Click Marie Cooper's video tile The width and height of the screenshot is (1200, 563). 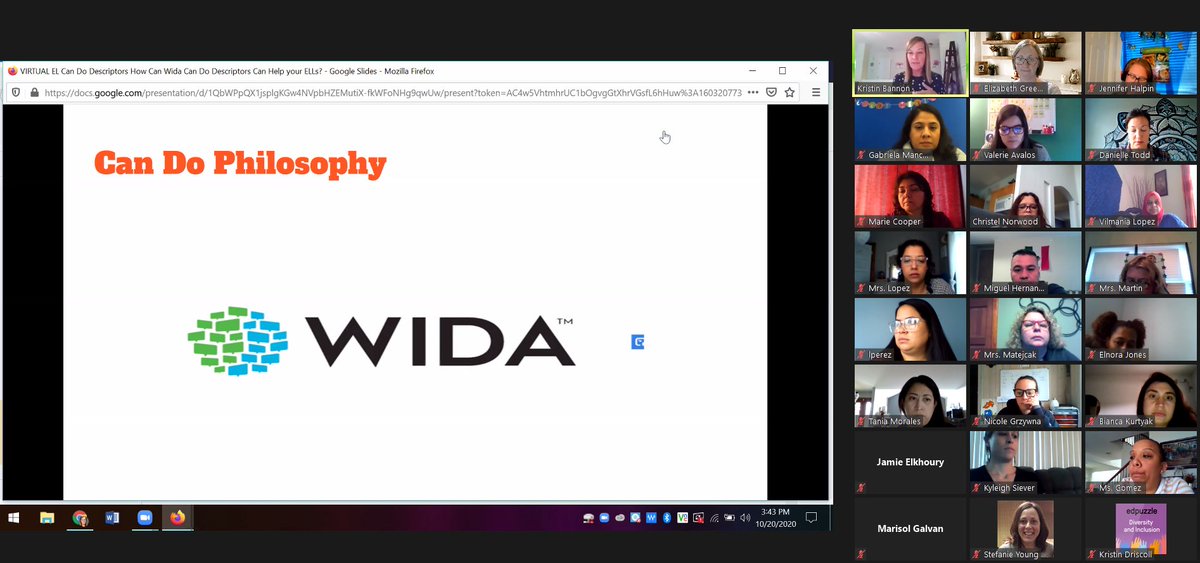[x=910, y=196]
